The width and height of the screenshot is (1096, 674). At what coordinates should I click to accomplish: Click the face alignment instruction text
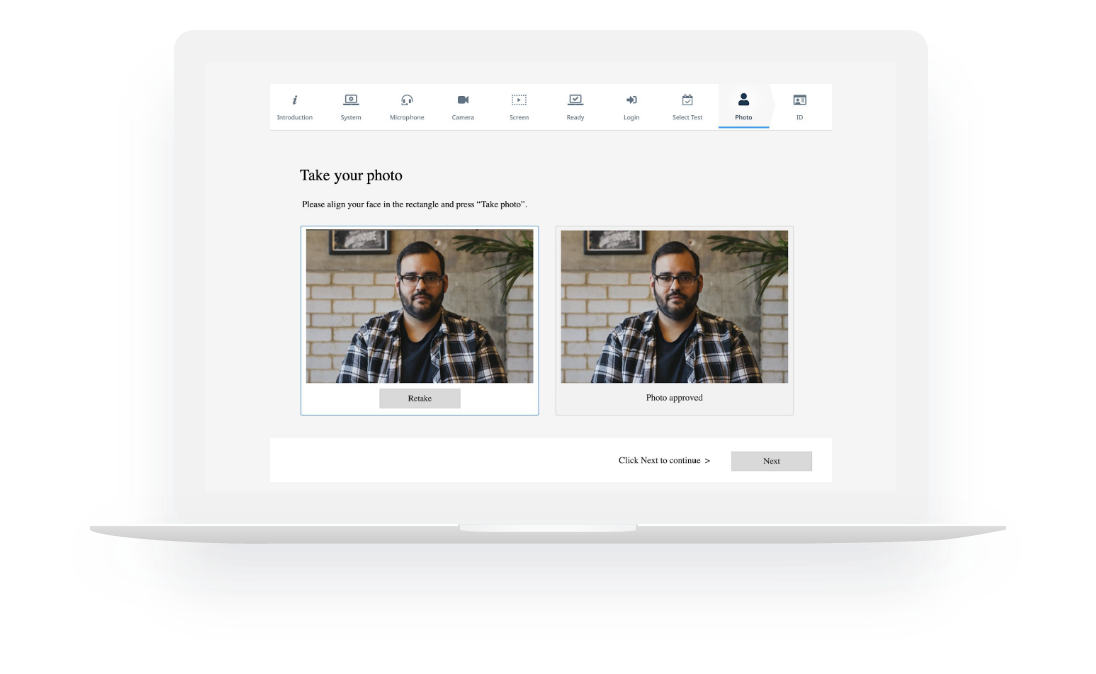[x=415, y=204]
